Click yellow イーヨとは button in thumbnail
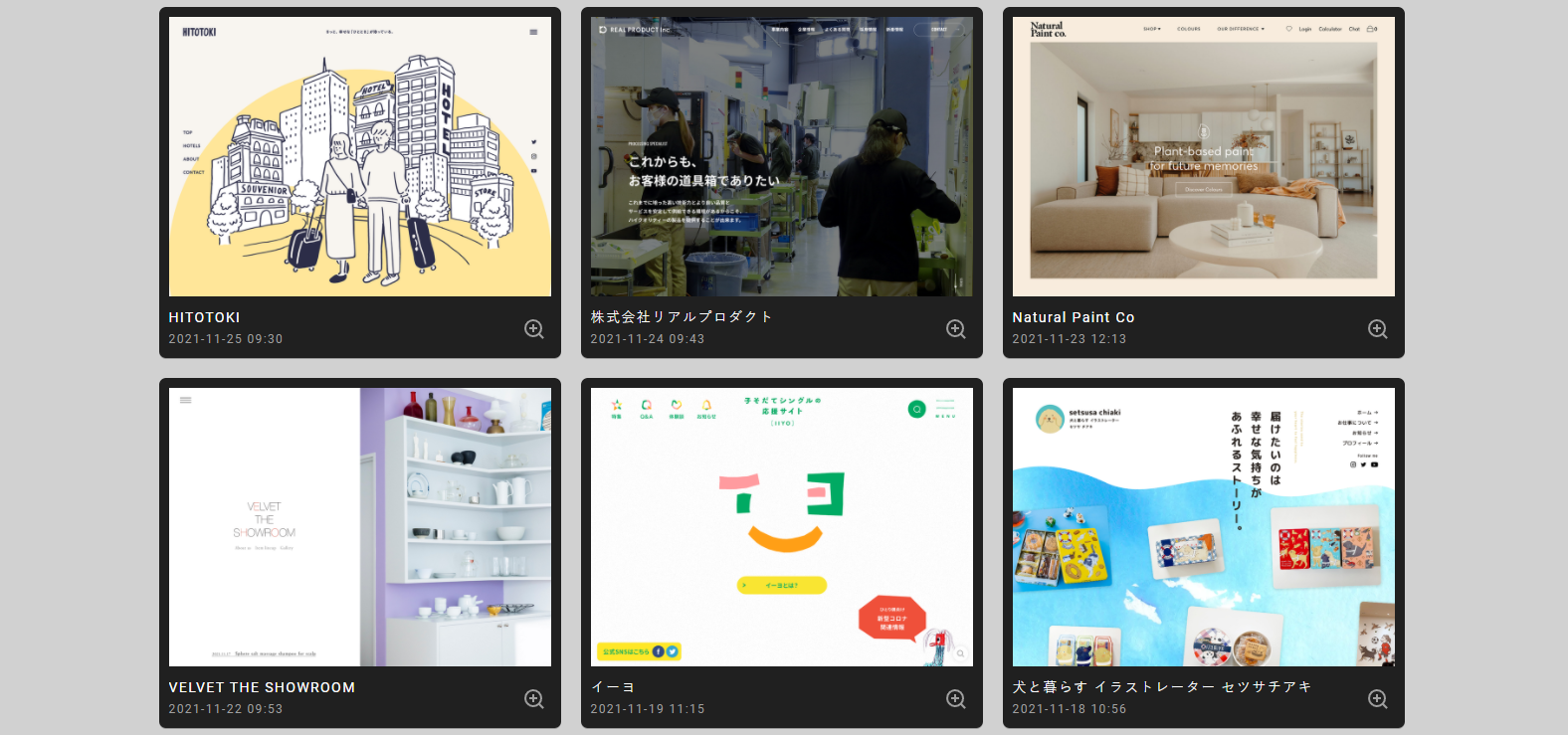Viewport: 1568px width, 735px height. pos(782,585)
